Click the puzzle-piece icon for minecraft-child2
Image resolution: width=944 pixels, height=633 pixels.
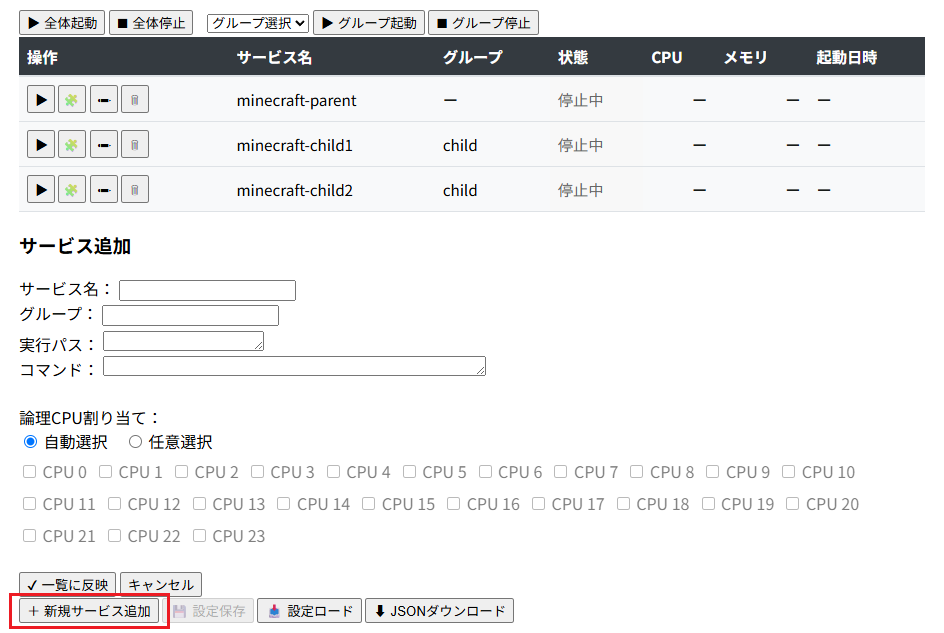point(71,189)
